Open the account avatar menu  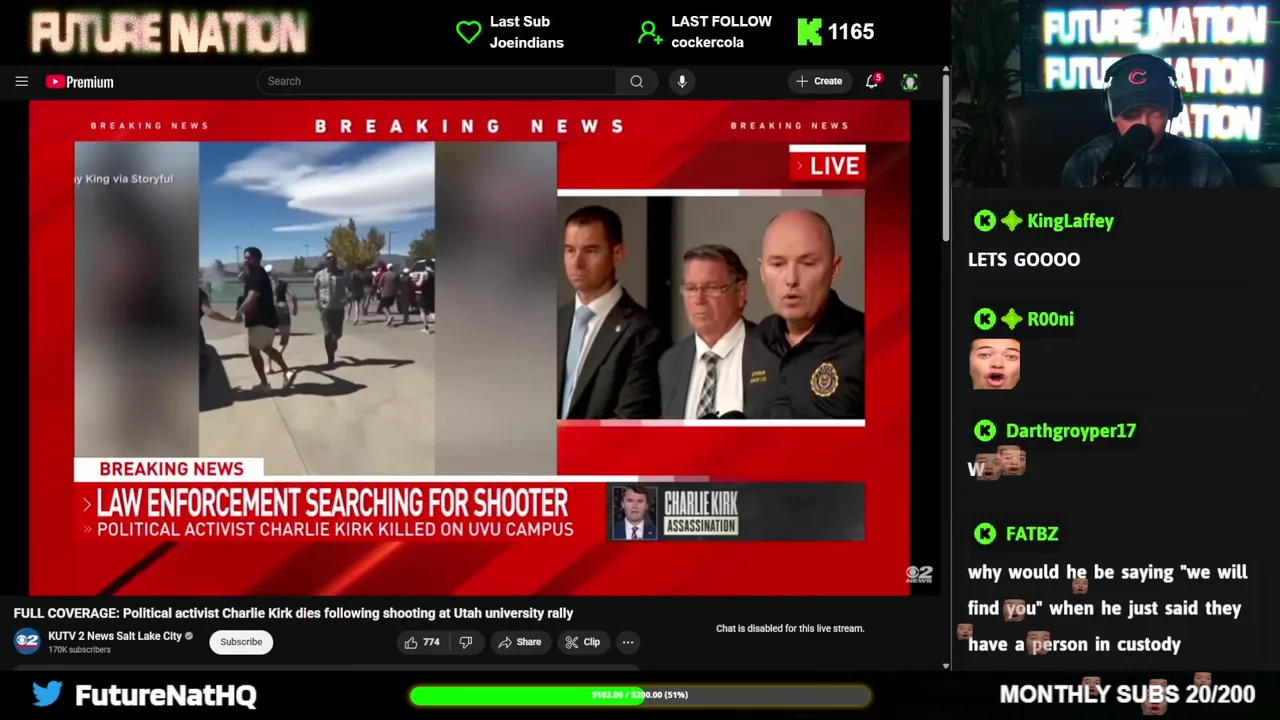tap(909, 82)
